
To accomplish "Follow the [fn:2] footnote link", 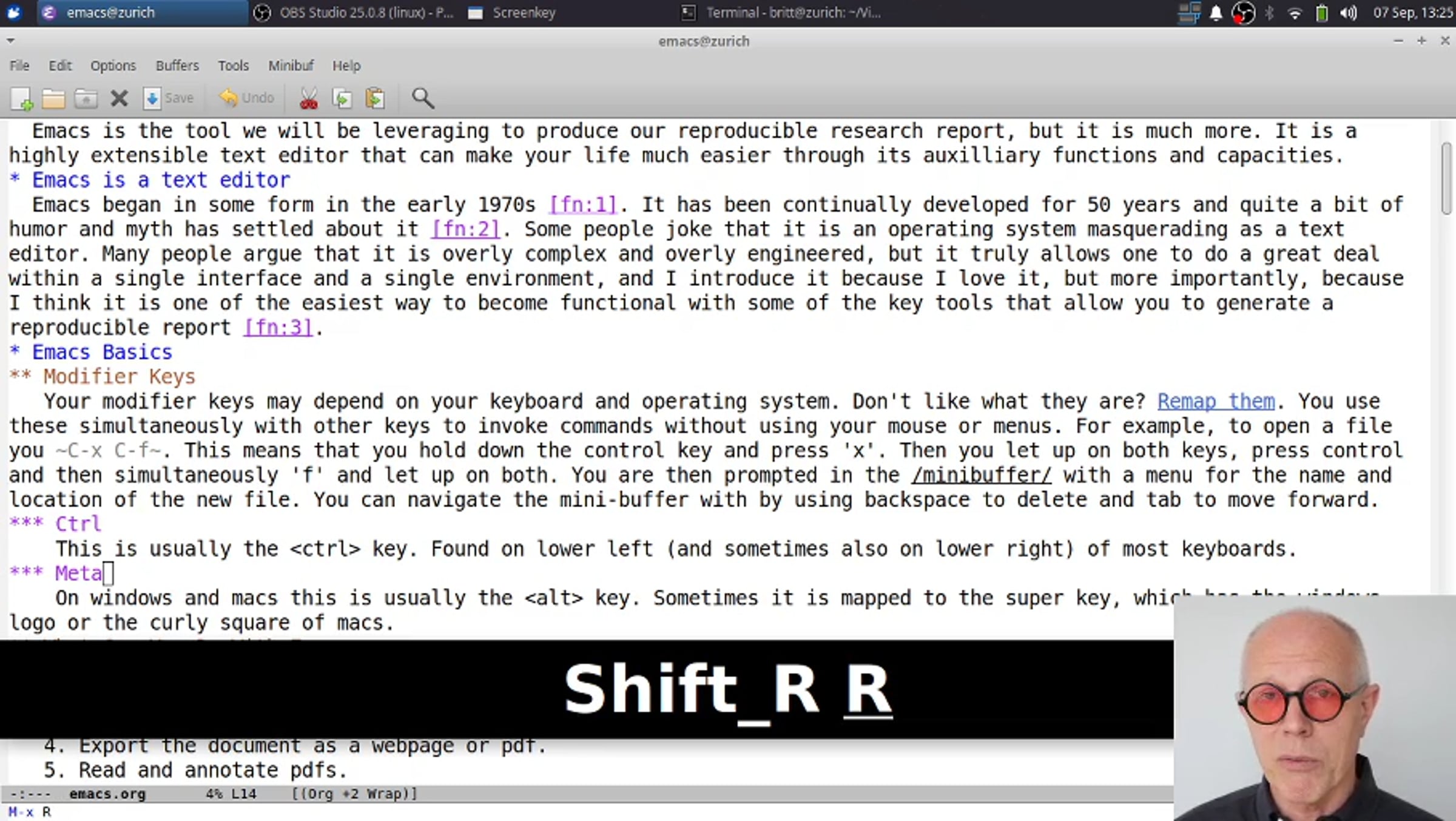I will pos(466,229).
